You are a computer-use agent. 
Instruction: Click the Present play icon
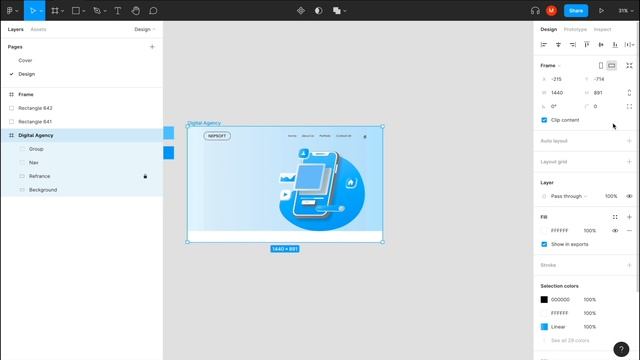click(x=601, y=11)
